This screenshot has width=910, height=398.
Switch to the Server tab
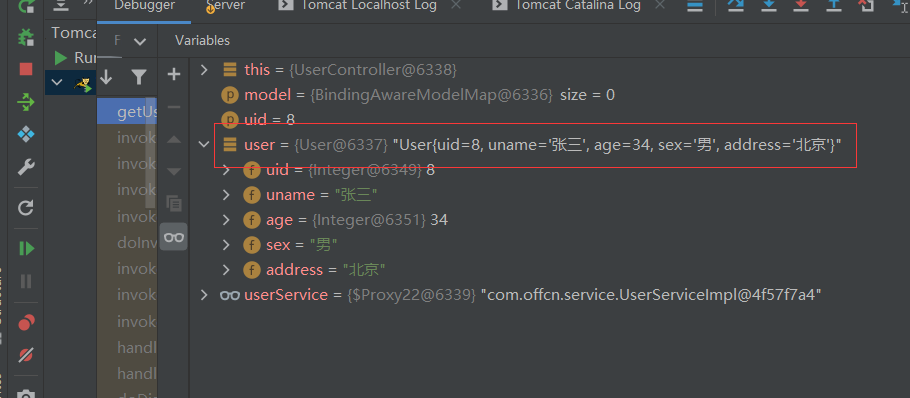(x=225, y=6)
